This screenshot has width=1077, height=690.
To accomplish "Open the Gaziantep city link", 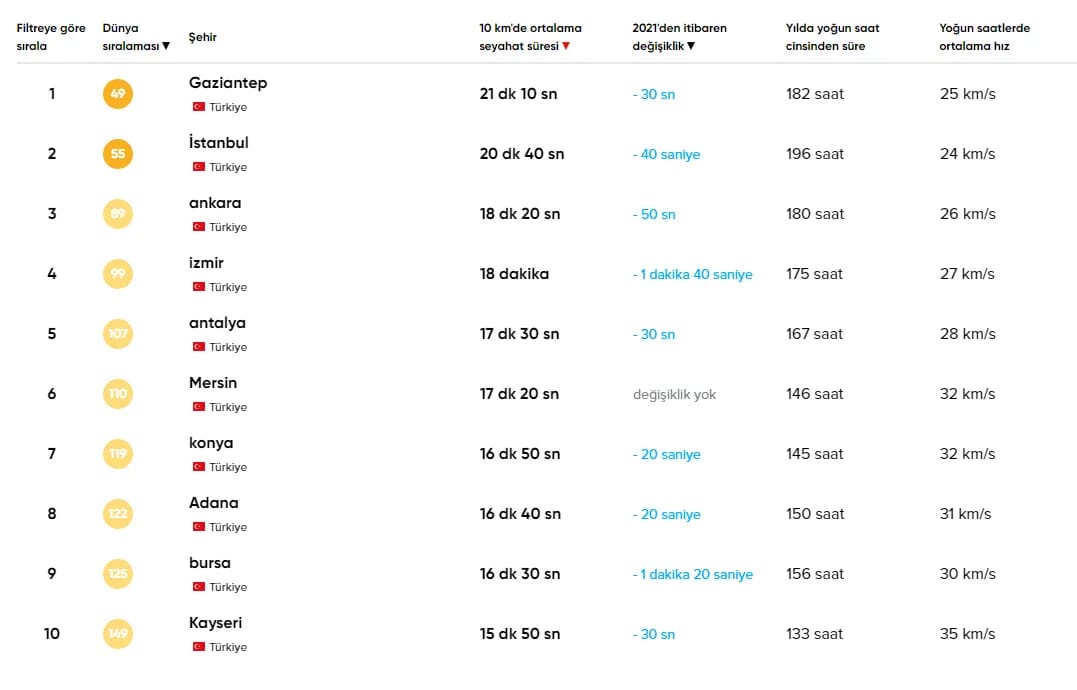I will coord(228,83).
